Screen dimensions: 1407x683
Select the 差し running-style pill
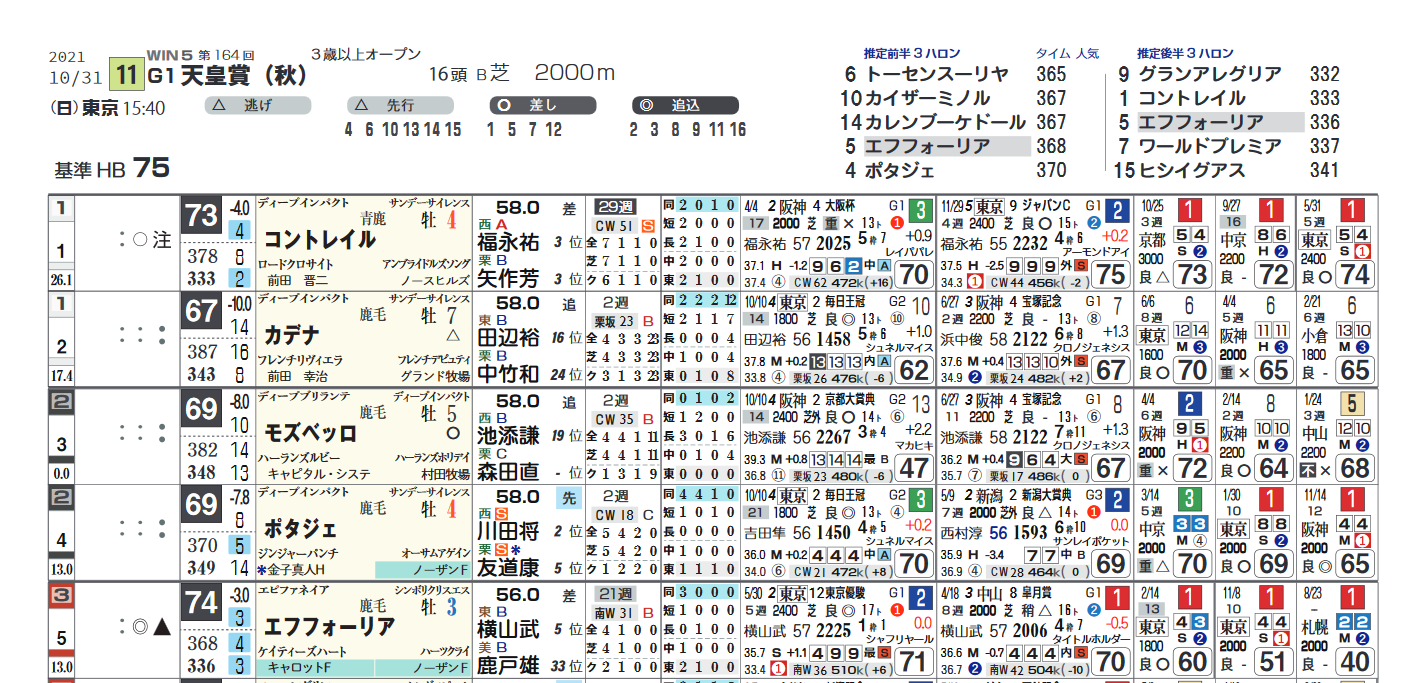(543, 105)
